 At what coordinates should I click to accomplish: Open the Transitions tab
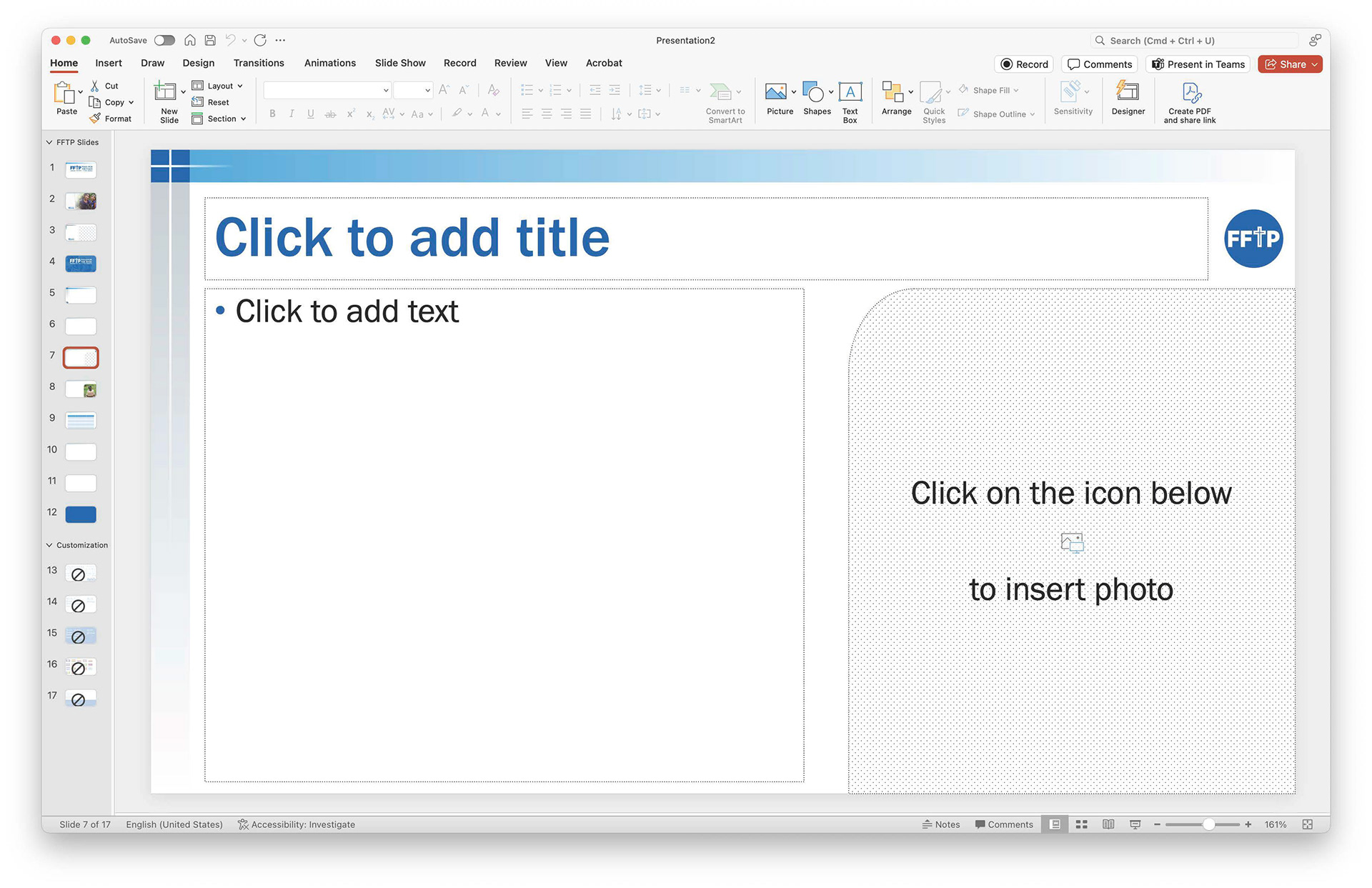tap(259, 63)
